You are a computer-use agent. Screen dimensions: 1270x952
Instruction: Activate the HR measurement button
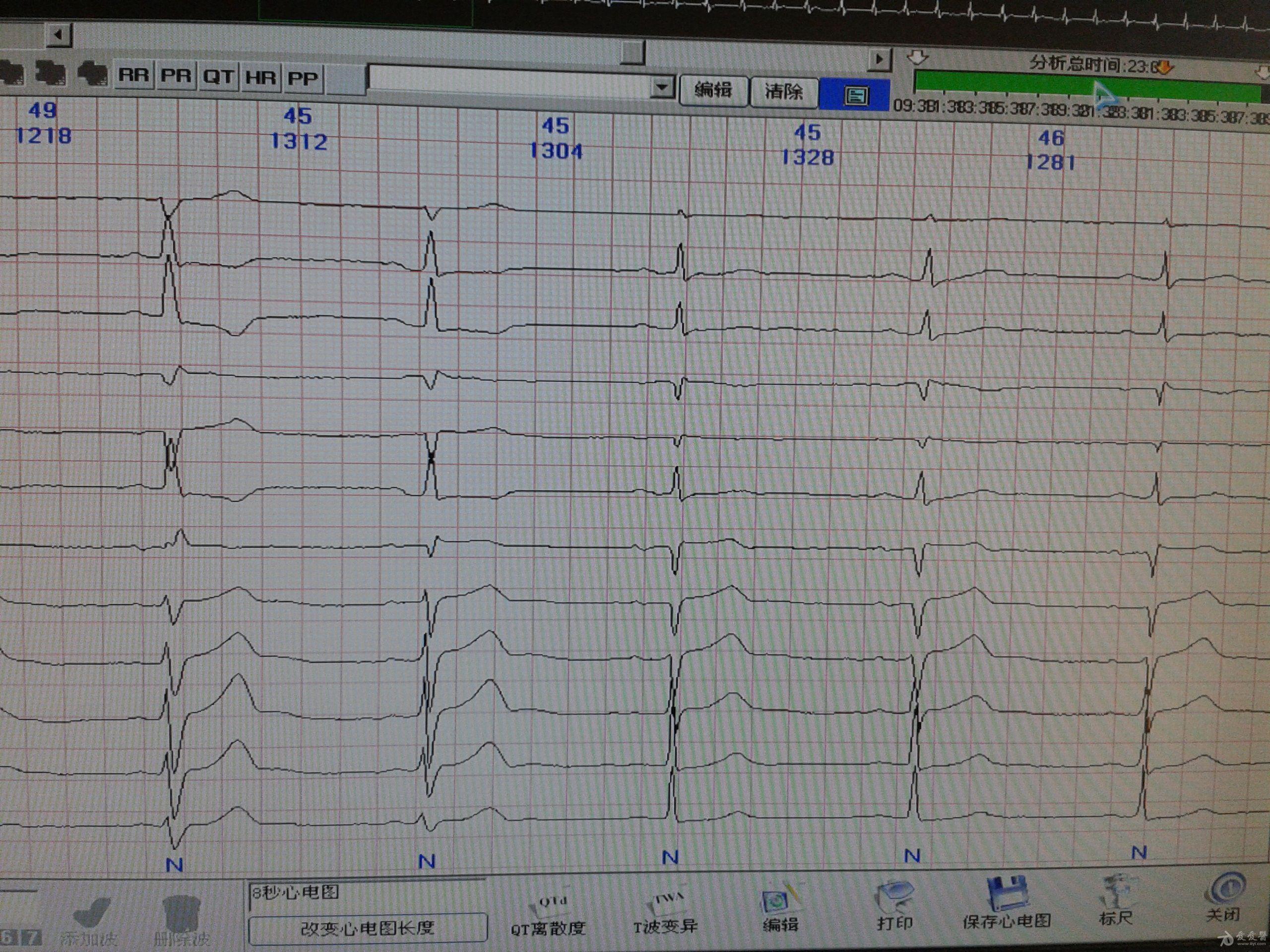tap(260, 77)
